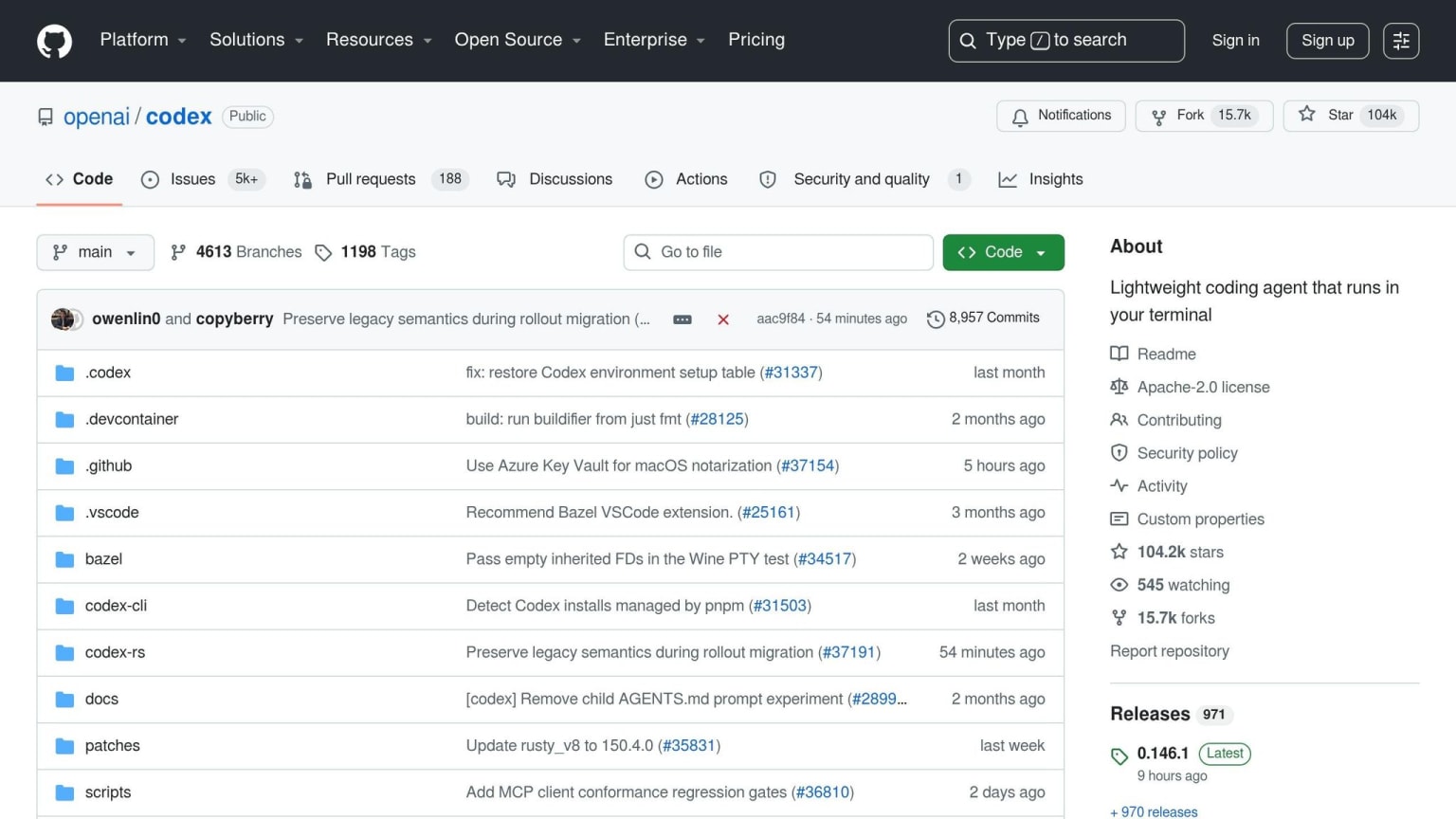Viewport: 1456px width, 819px height.
Task: Open the Pricing link in header
Action: [756, 40]
